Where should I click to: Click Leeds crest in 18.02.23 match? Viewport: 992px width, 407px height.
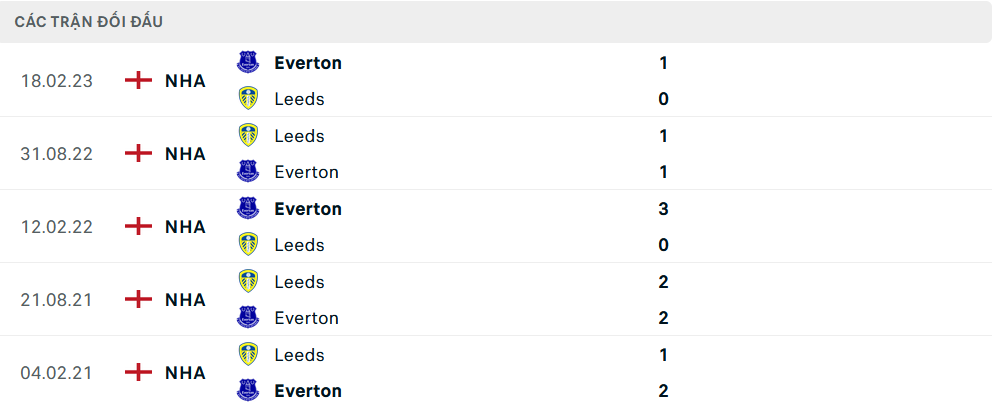point(248,98)
